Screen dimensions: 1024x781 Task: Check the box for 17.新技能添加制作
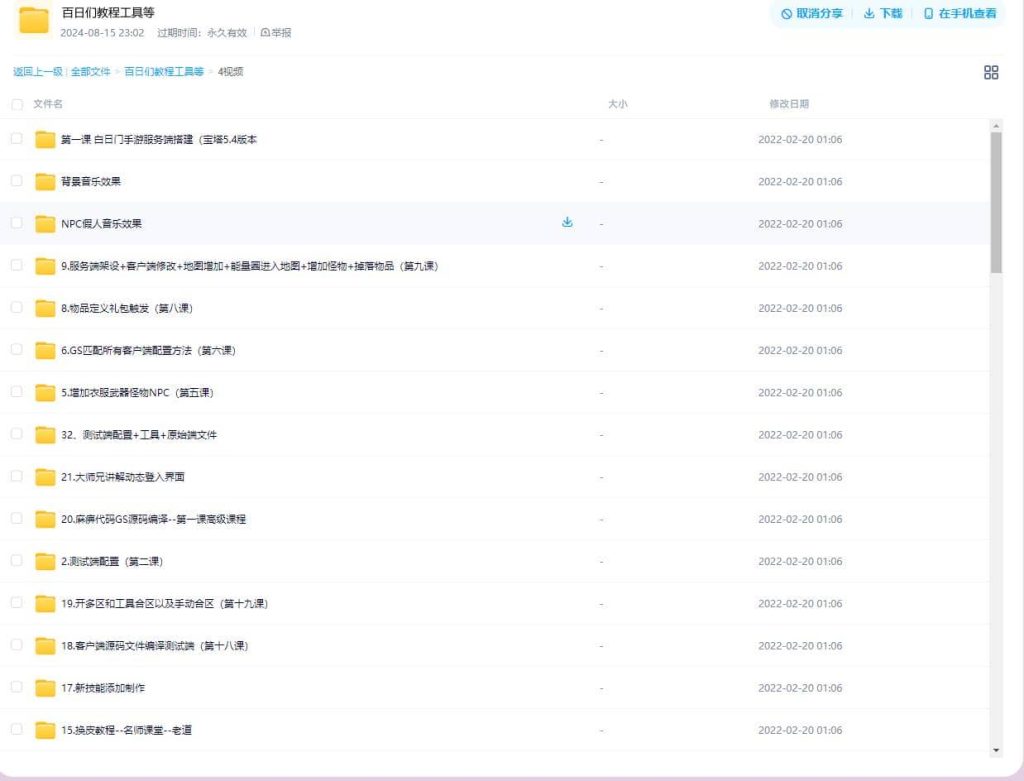tap(17, 687)
